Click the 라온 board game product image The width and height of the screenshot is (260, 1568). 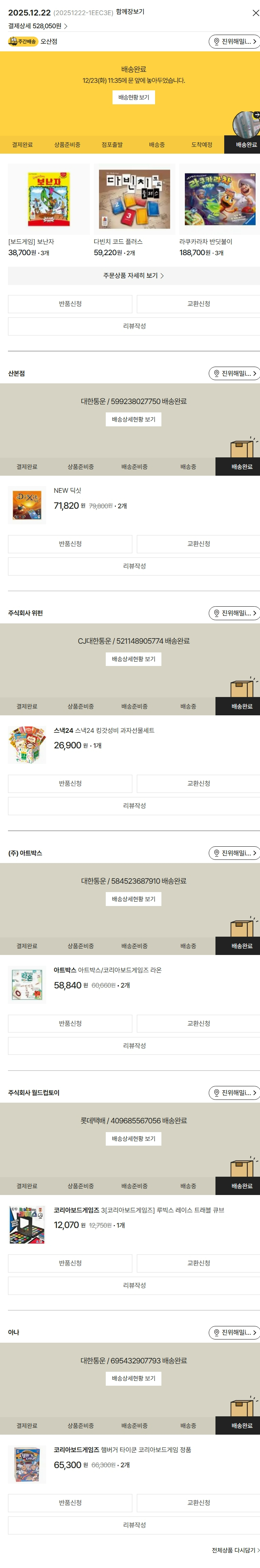27,984
